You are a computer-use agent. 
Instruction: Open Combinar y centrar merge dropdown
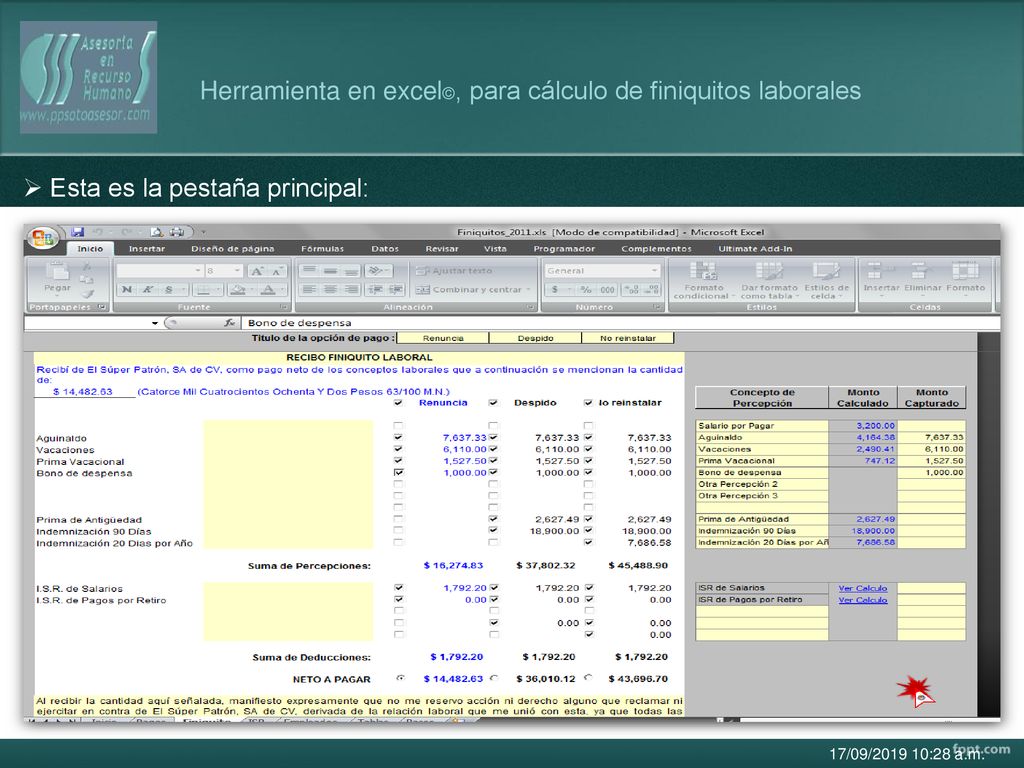(528, 289)
